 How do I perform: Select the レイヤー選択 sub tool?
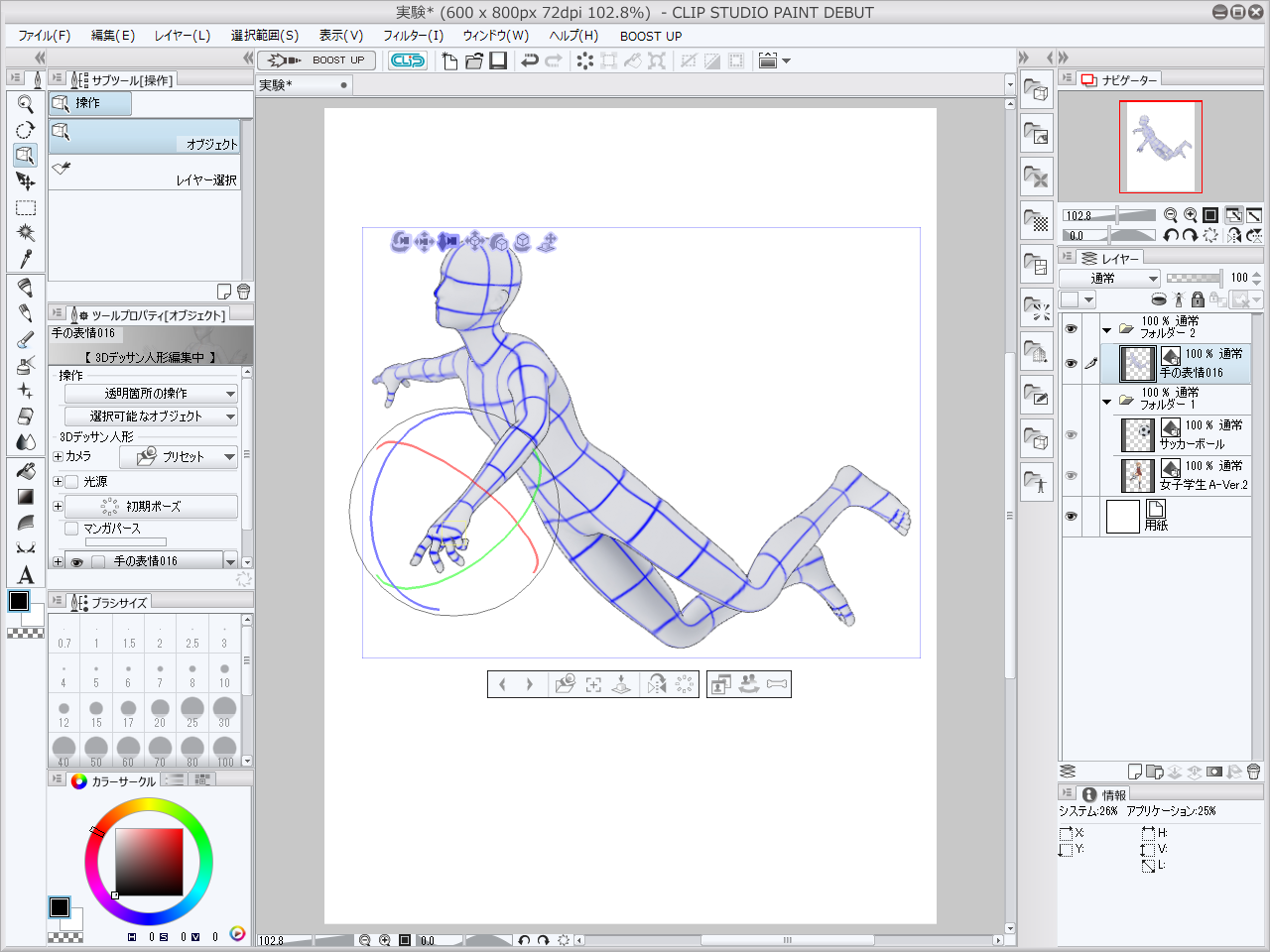point(145,173)
